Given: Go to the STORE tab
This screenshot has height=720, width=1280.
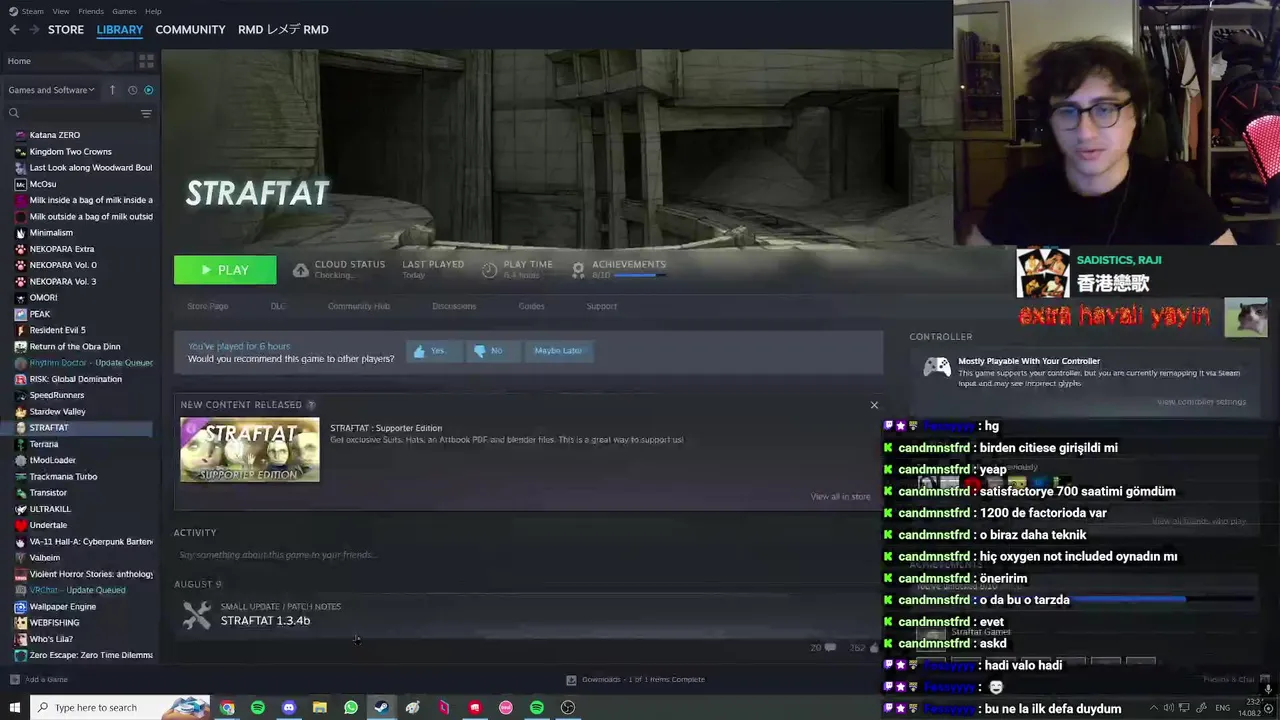Looking at the screenshot, I should [x=66, y=30].
